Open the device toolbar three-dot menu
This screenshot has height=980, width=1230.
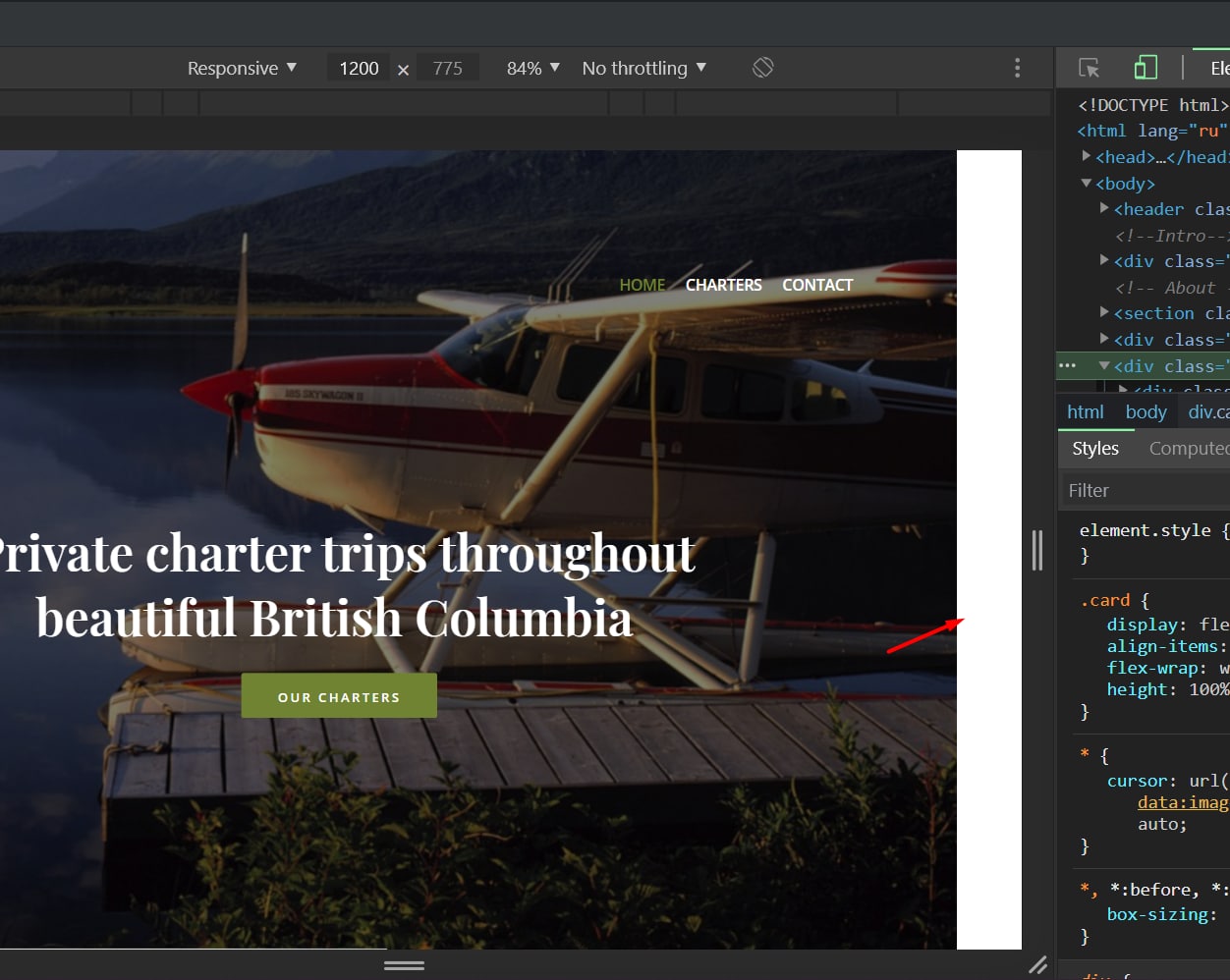(1017, 68)
